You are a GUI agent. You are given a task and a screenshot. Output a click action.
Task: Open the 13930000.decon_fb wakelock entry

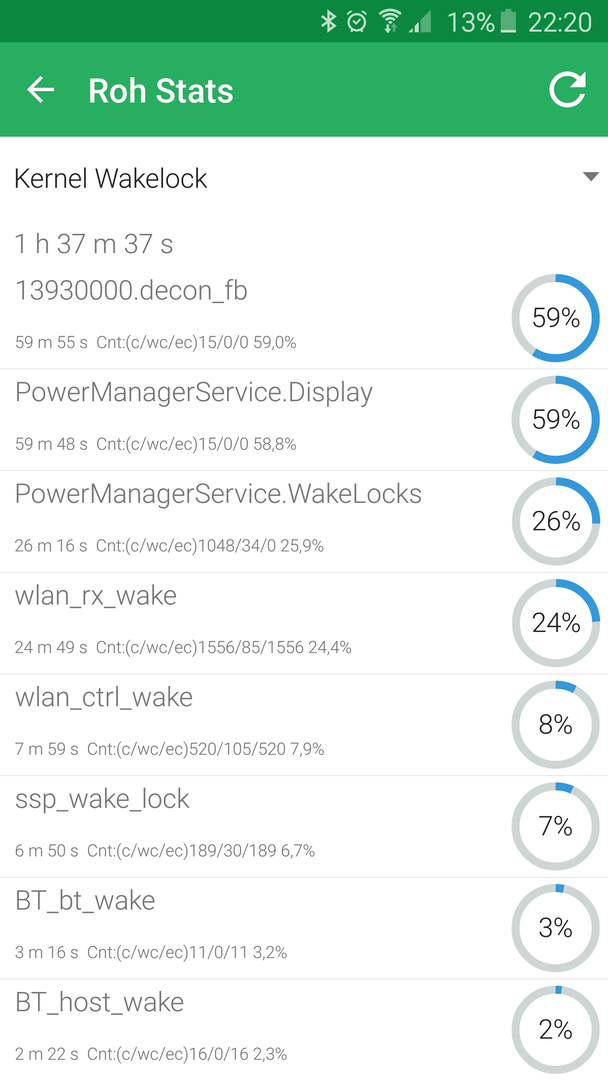point(304,318)
